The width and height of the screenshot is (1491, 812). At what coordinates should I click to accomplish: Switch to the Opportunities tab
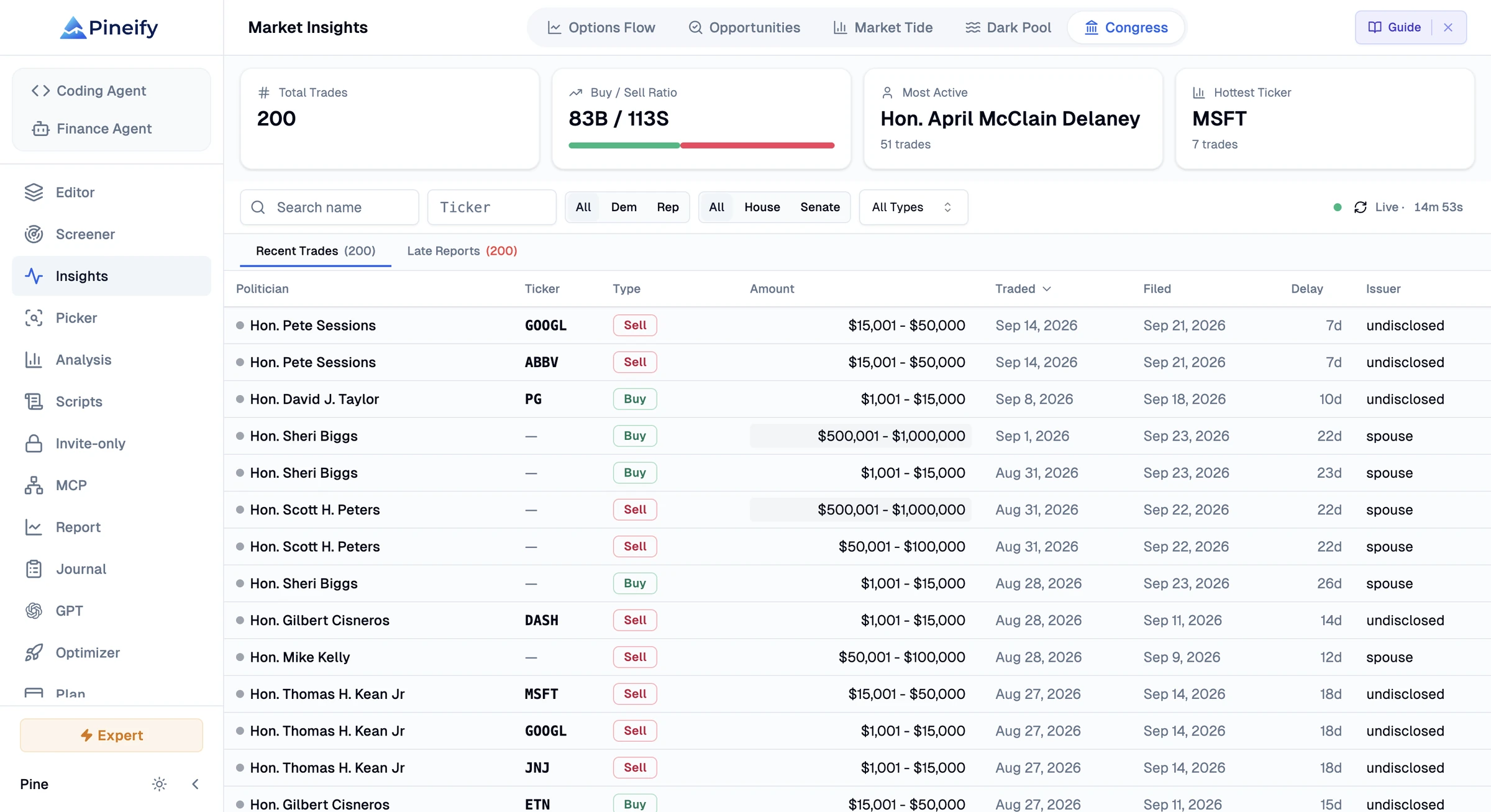click(x=744, y=27)
